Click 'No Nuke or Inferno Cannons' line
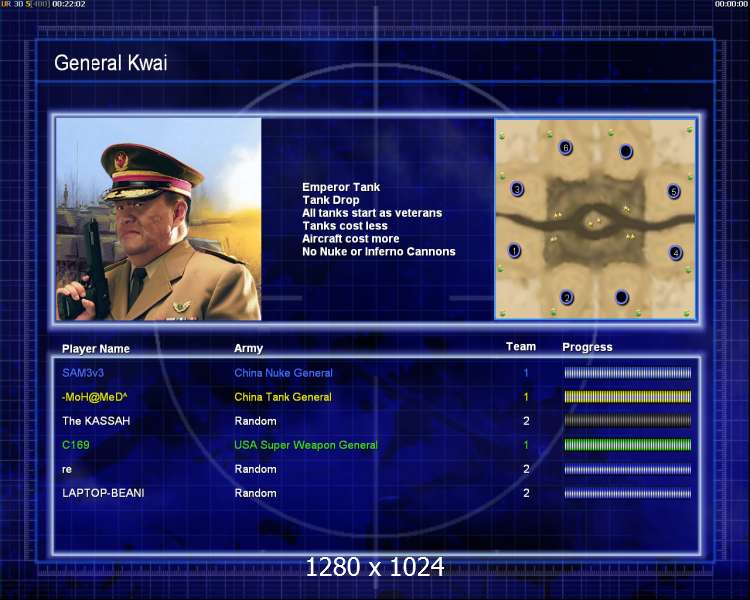 click(379, 252)
